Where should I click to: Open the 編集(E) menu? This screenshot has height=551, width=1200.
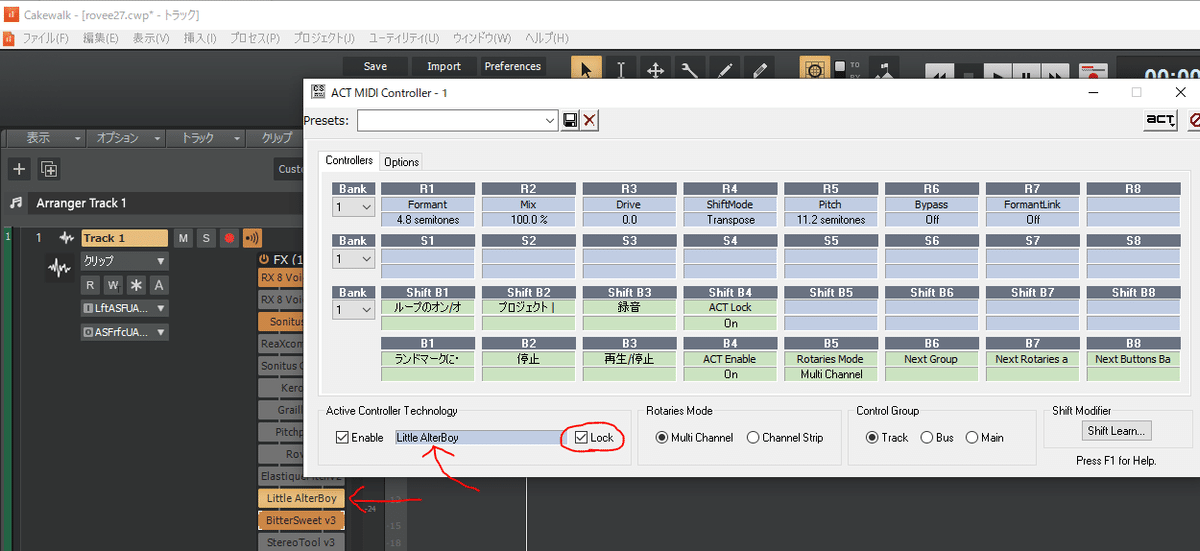pyautogui.click(x=100, y=38)
